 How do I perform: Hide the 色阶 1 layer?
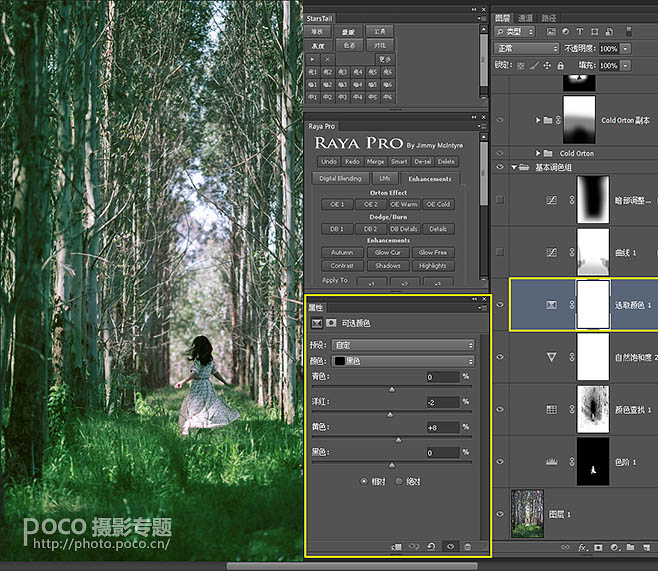(x=500, y=461)
